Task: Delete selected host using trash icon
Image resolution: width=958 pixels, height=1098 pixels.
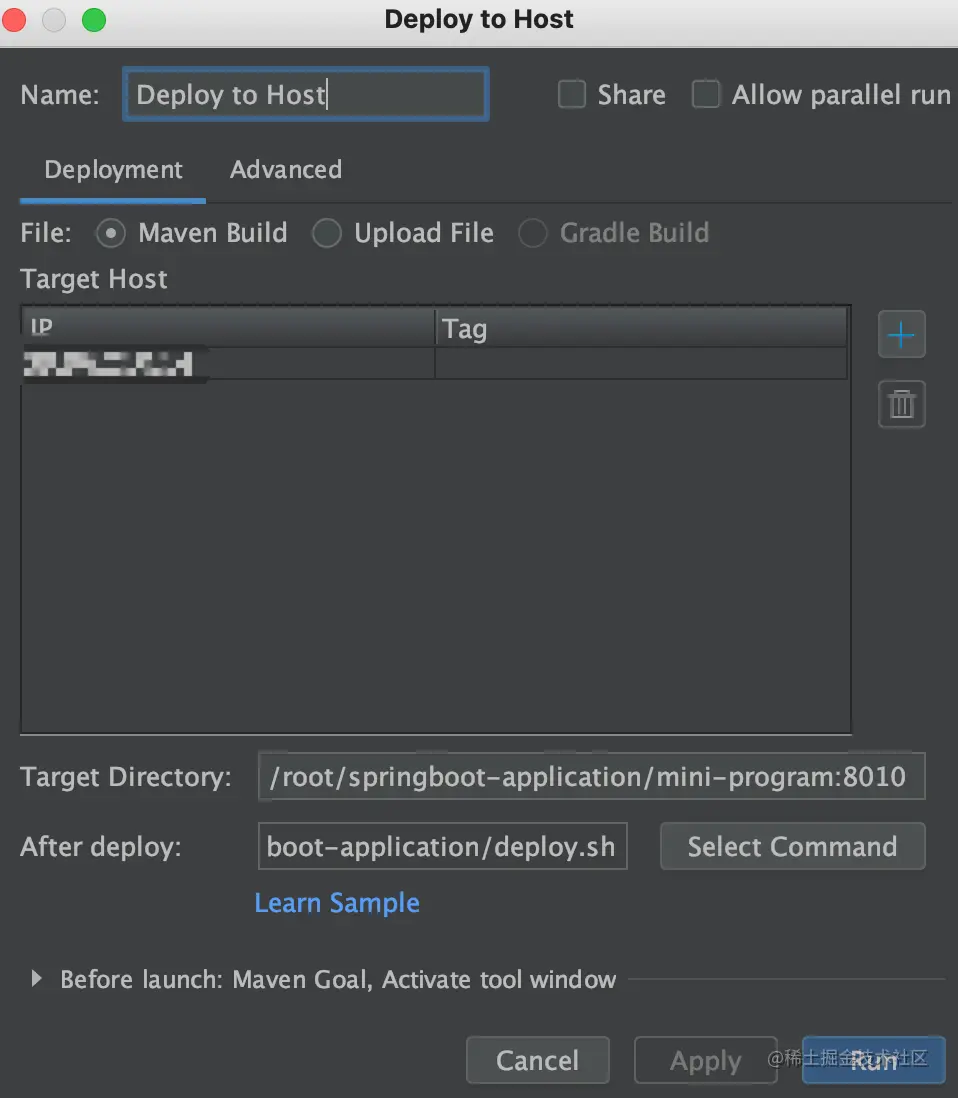Action: [901, 404]
